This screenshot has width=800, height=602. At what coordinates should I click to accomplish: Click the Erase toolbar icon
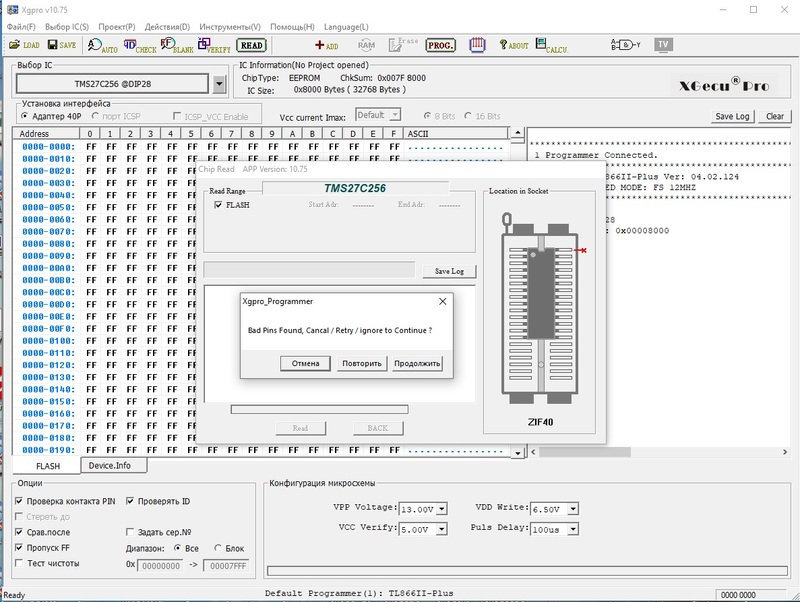403,45
